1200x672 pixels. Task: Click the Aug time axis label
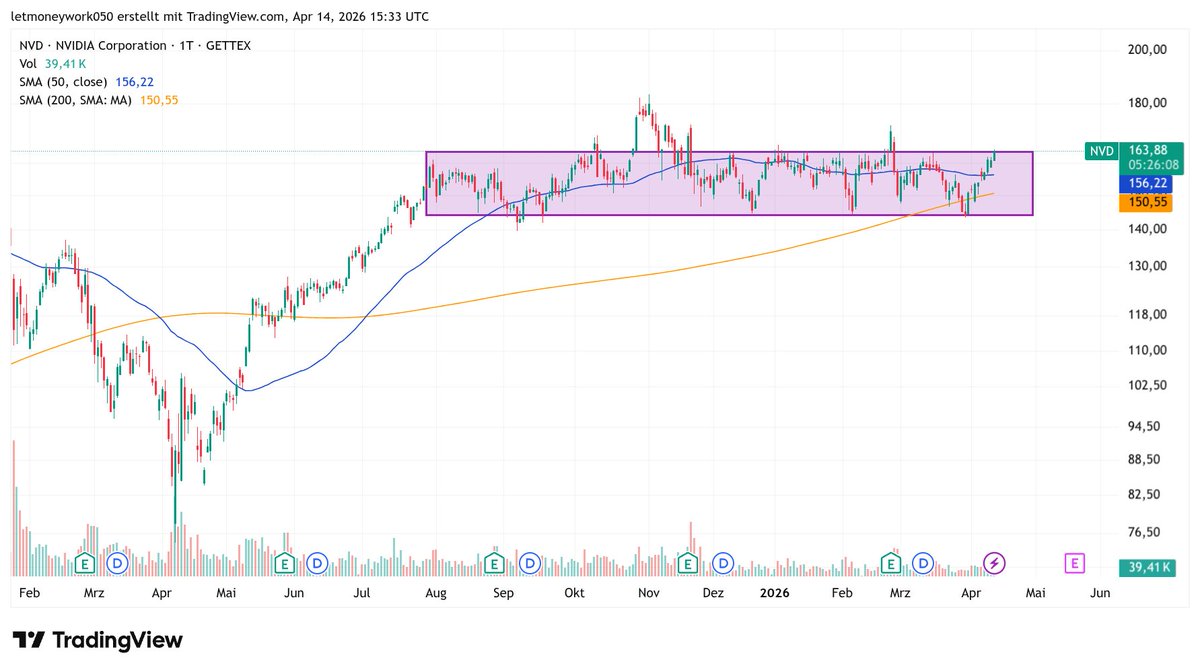click(x=434, y=593)
